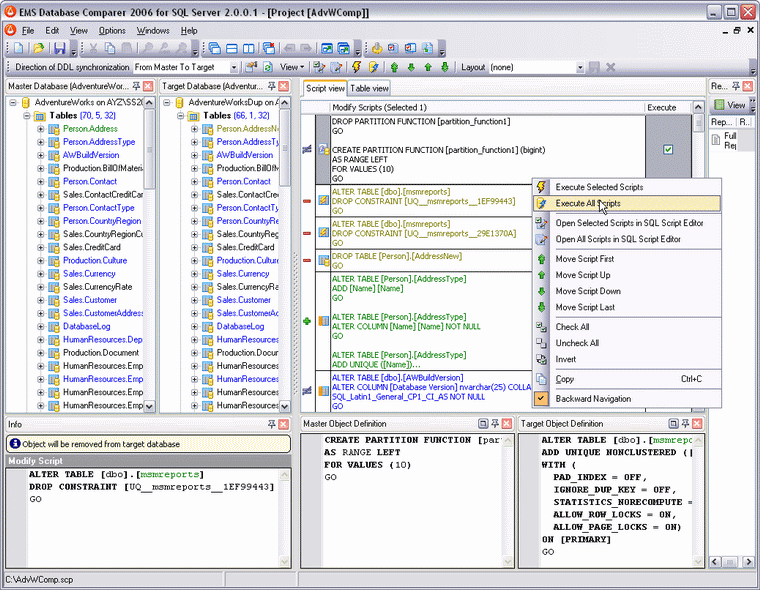
Task: Maximize the Target Object Definition panel
Action: 673,424
